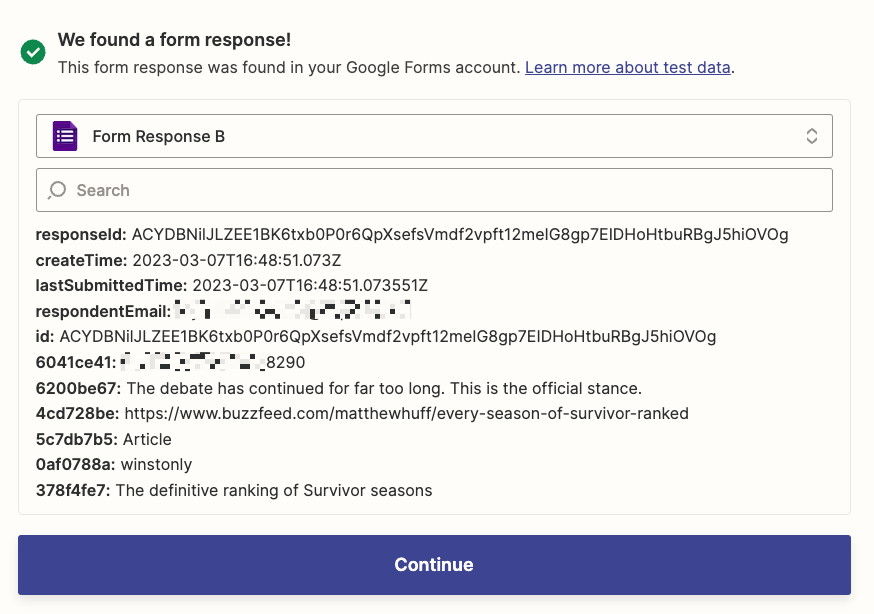Click the purple Google Forms icon
This screenshot has height=614, width=874.
coord(65,136)
